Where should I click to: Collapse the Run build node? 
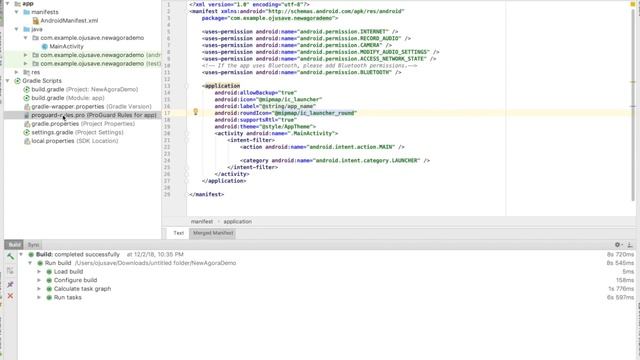[x=30, y=263]
